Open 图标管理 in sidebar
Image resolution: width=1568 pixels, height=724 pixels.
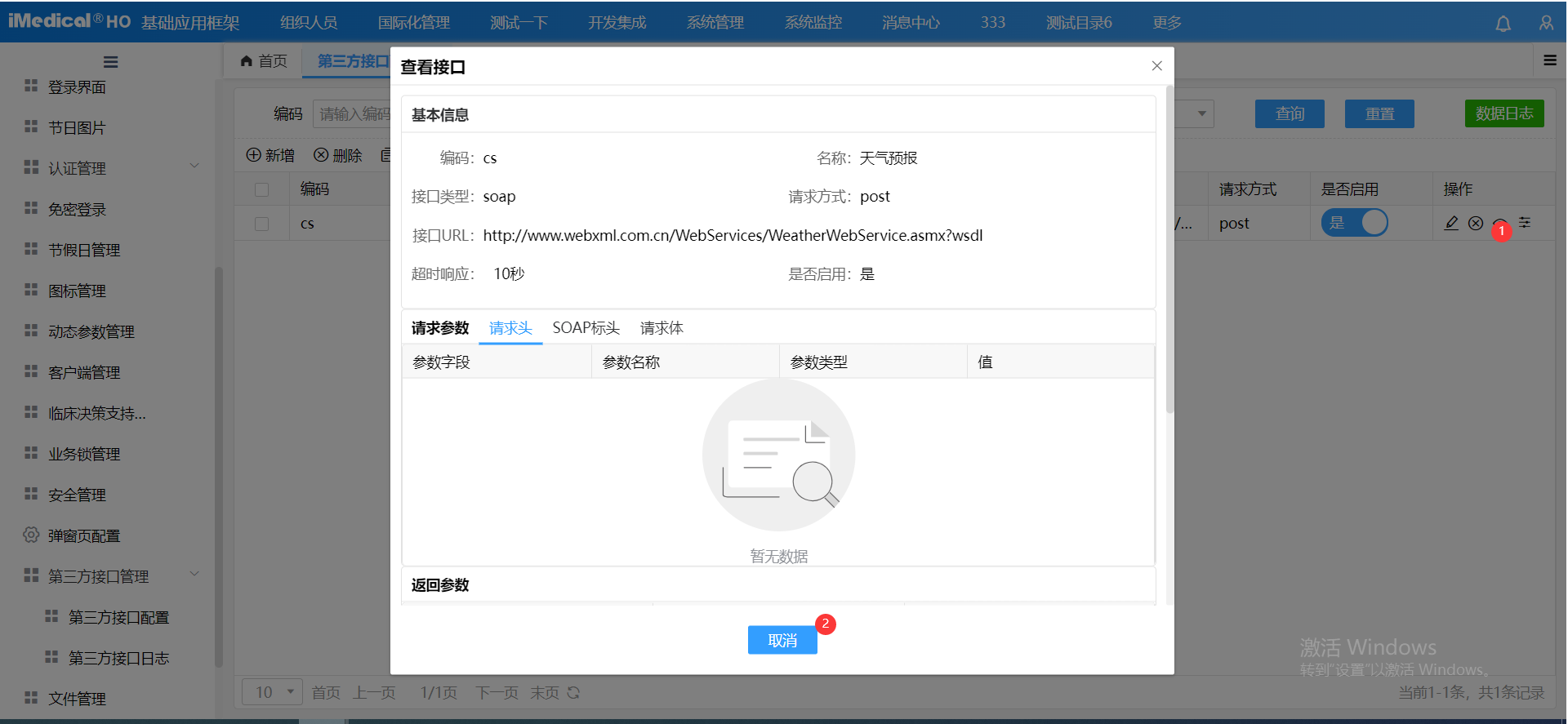[77, 291]
